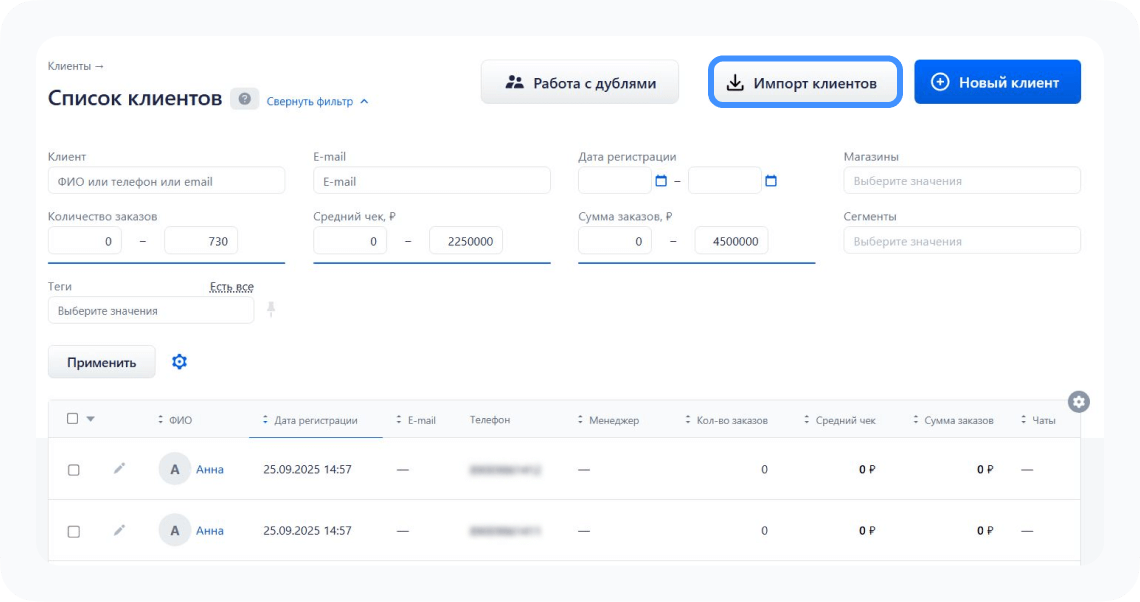Switch the Есть все tag matching mode

coord(230,286)
